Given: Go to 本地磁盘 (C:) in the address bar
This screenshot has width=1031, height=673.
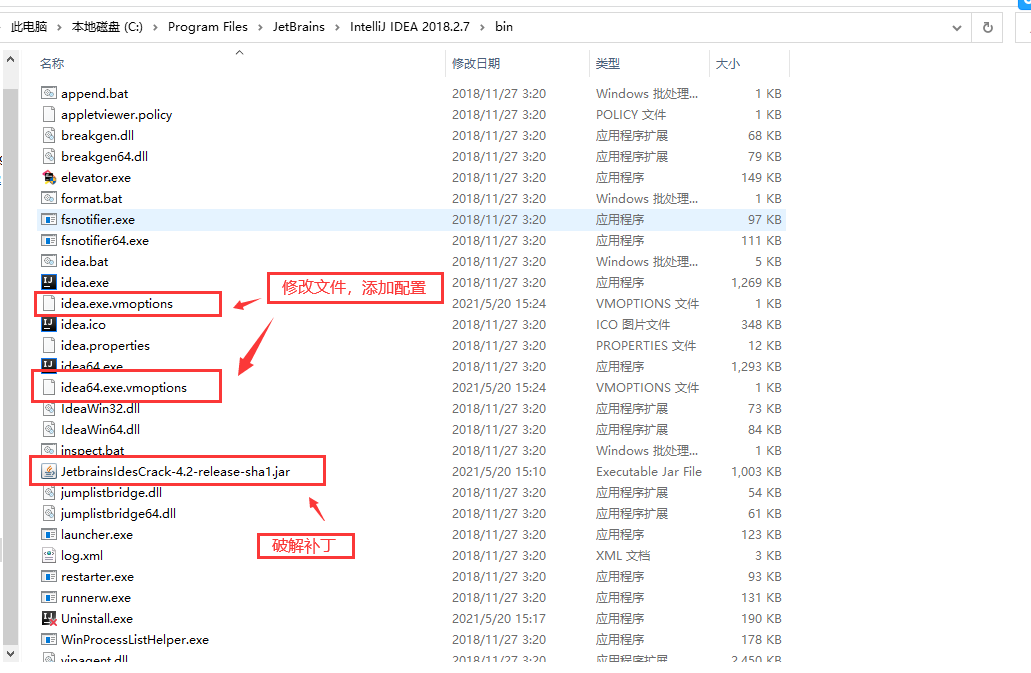Looking at the screenshot, I should (107, 27).
